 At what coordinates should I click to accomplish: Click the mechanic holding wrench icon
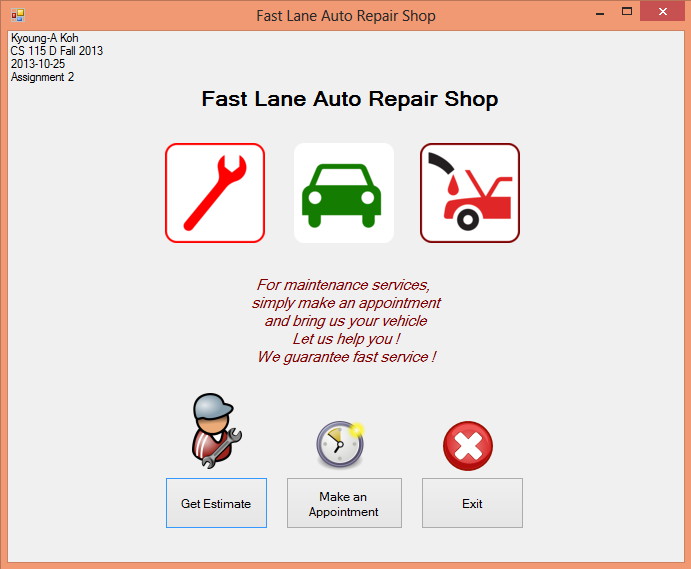pyautogui.click(x=214, y=432)
